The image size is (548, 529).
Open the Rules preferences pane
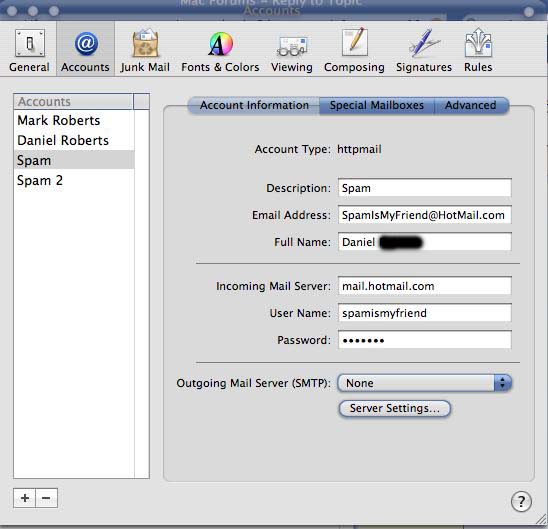coord(478,51)
